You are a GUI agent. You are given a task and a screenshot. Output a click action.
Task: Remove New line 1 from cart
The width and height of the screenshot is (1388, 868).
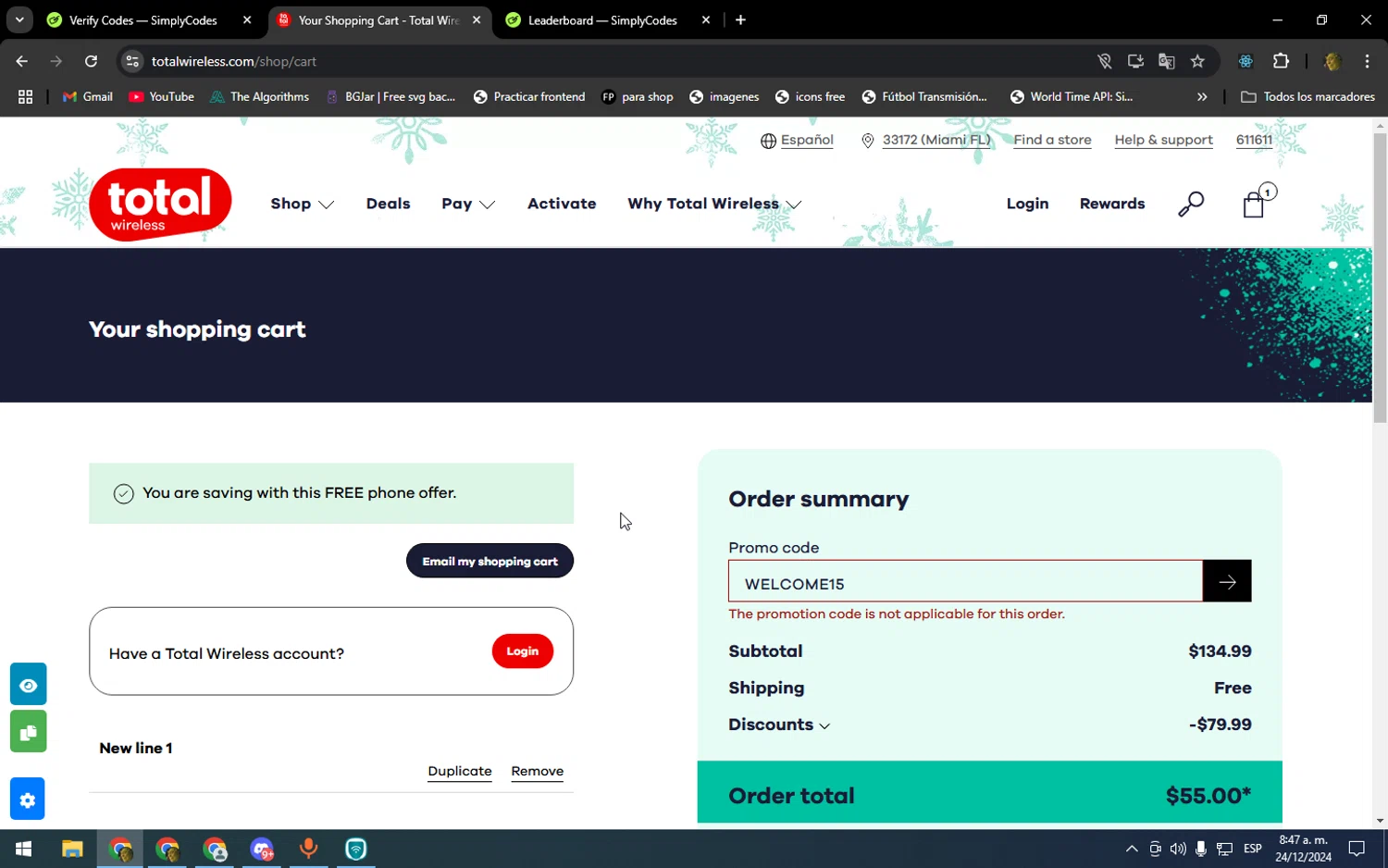[x=537, y=772]
